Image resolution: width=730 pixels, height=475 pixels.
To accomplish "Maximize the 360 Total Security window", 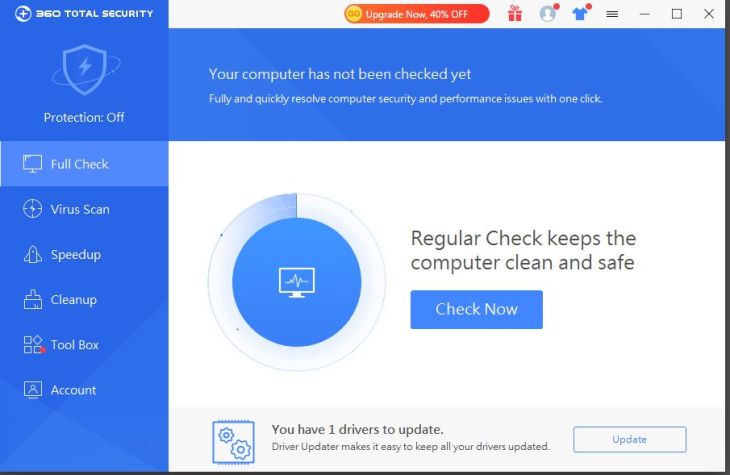I will tap(677, 14).
